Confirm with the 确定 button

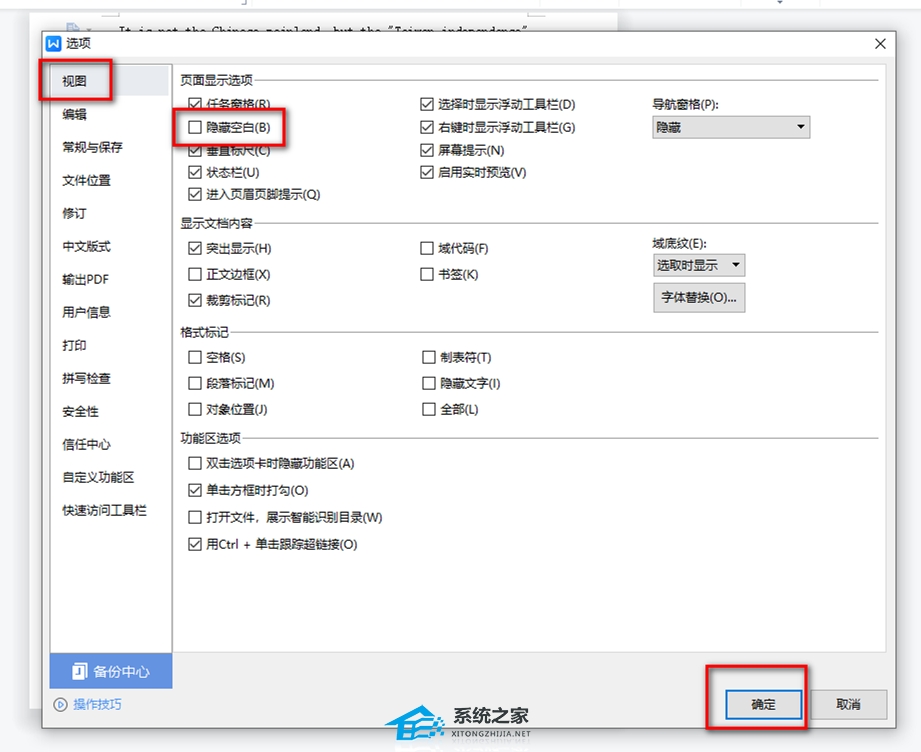(764, 704)
